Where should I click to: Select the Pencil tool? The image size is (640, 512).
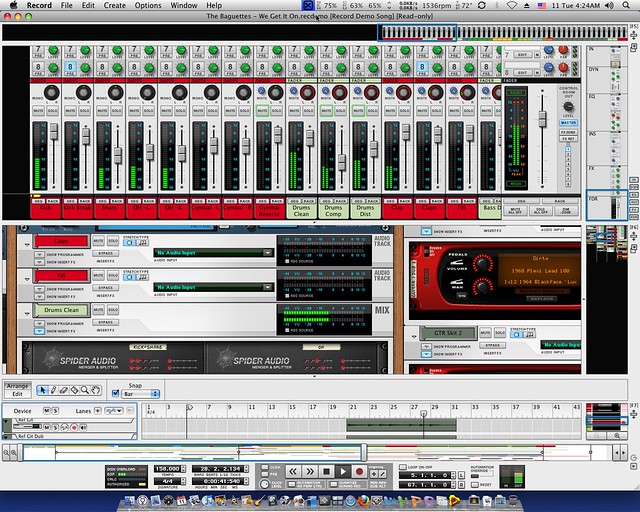(53, 390)
